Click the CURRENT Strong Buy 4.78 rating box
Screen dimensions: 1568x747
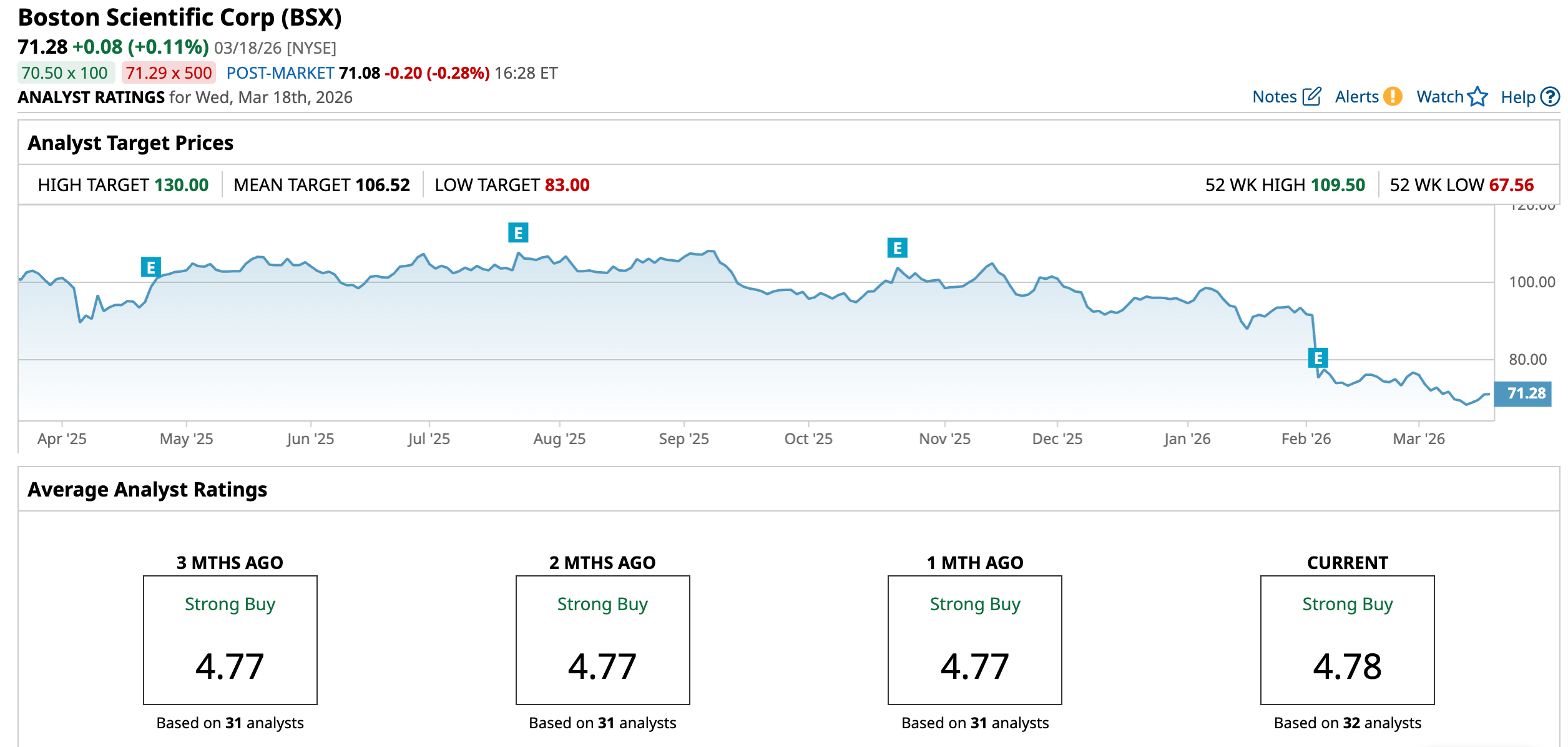pos(1347,640)
